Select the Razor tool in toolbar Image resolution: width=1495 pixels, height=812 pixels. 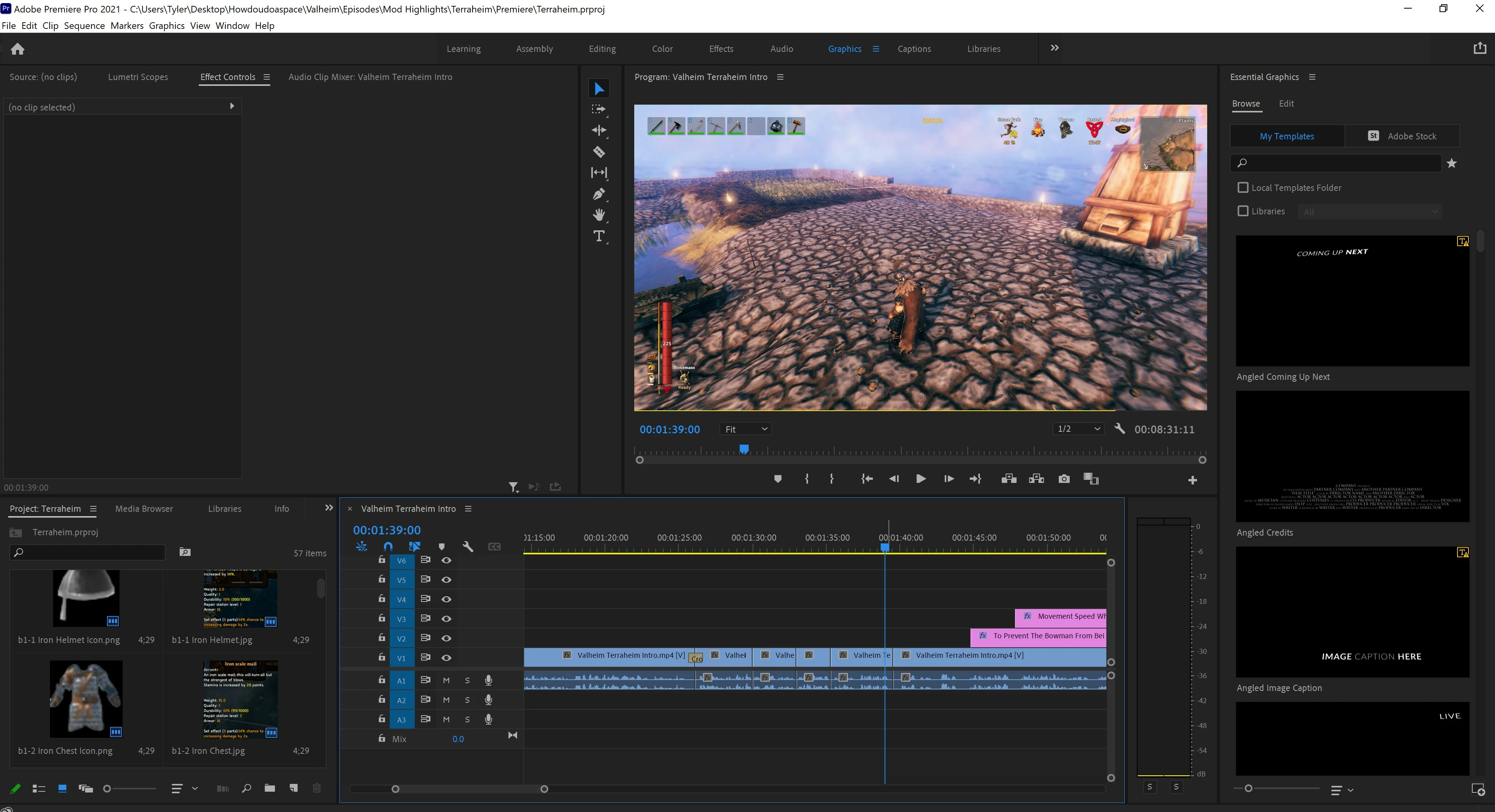(x=599, y=152)
